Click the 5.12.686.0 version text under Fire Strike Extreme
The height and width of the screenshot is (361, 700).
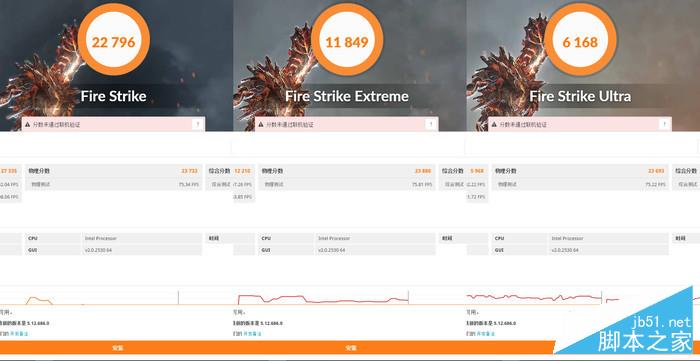(x=271, y=323)
